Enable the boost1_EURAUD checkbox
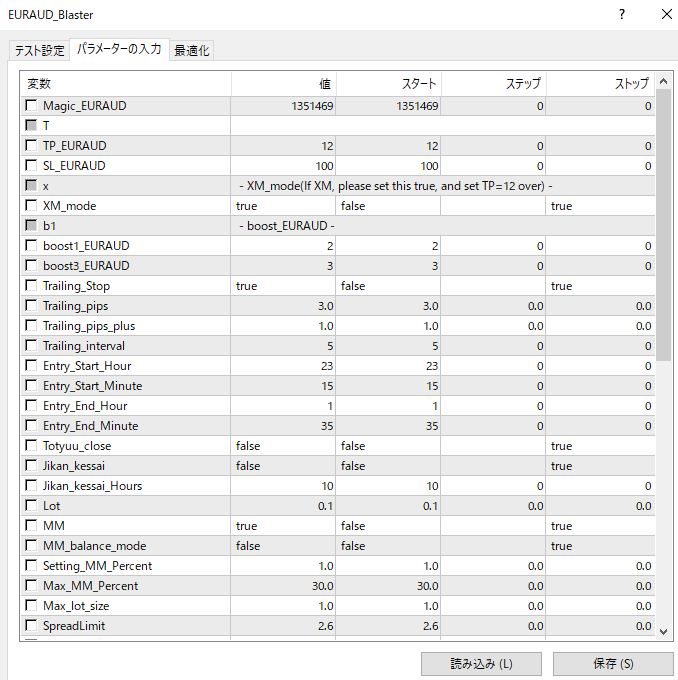 click(31, 245)
